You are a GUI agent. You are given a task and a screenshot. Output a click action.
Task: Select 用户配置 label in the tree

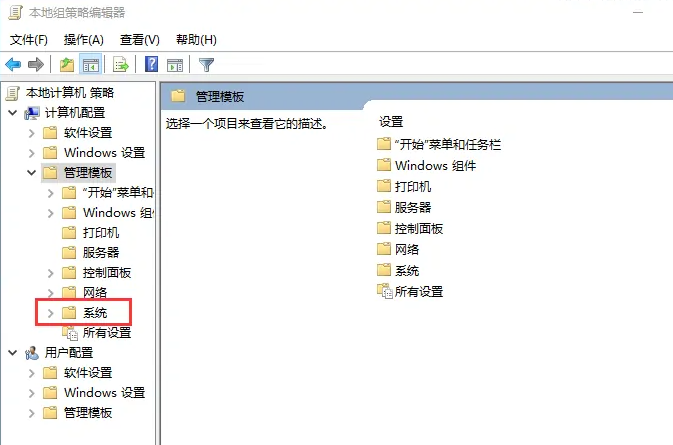69,353
